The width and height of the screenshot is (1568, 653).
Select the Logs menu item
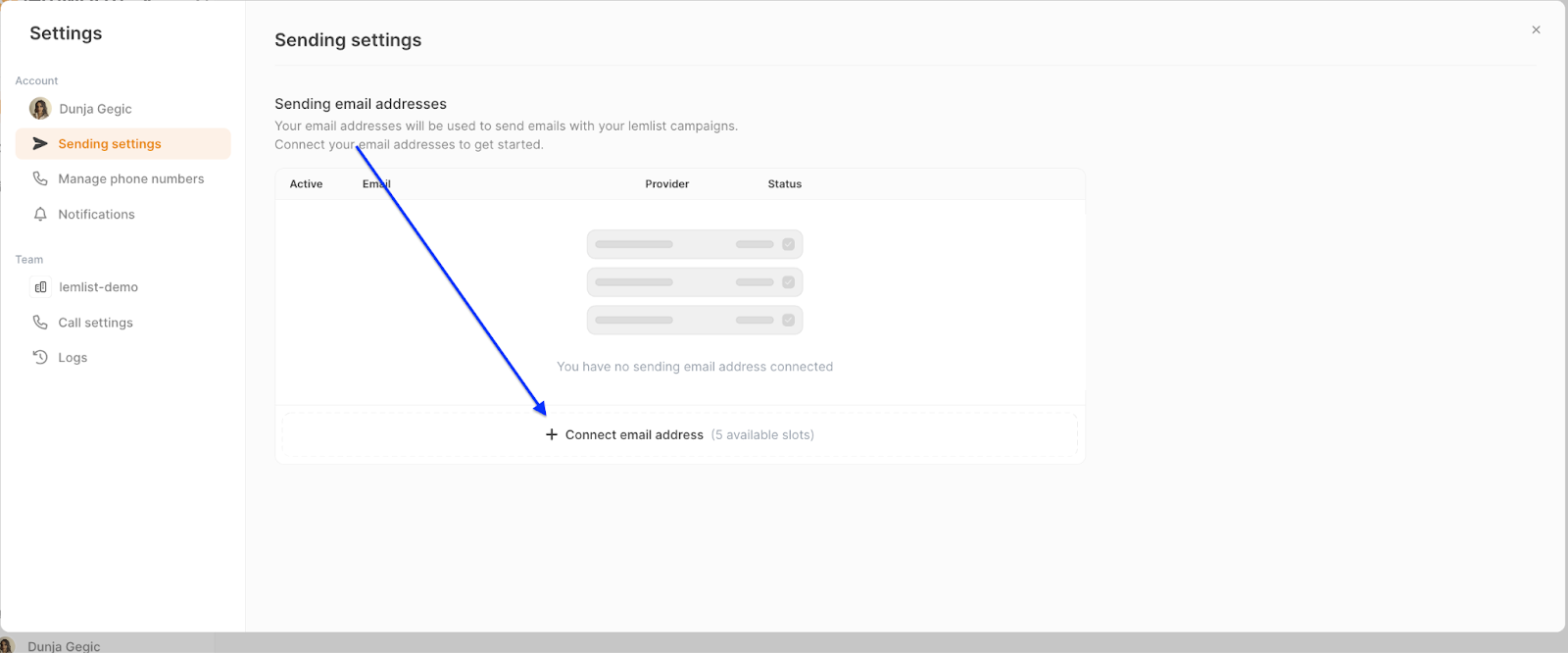[73, 358]
